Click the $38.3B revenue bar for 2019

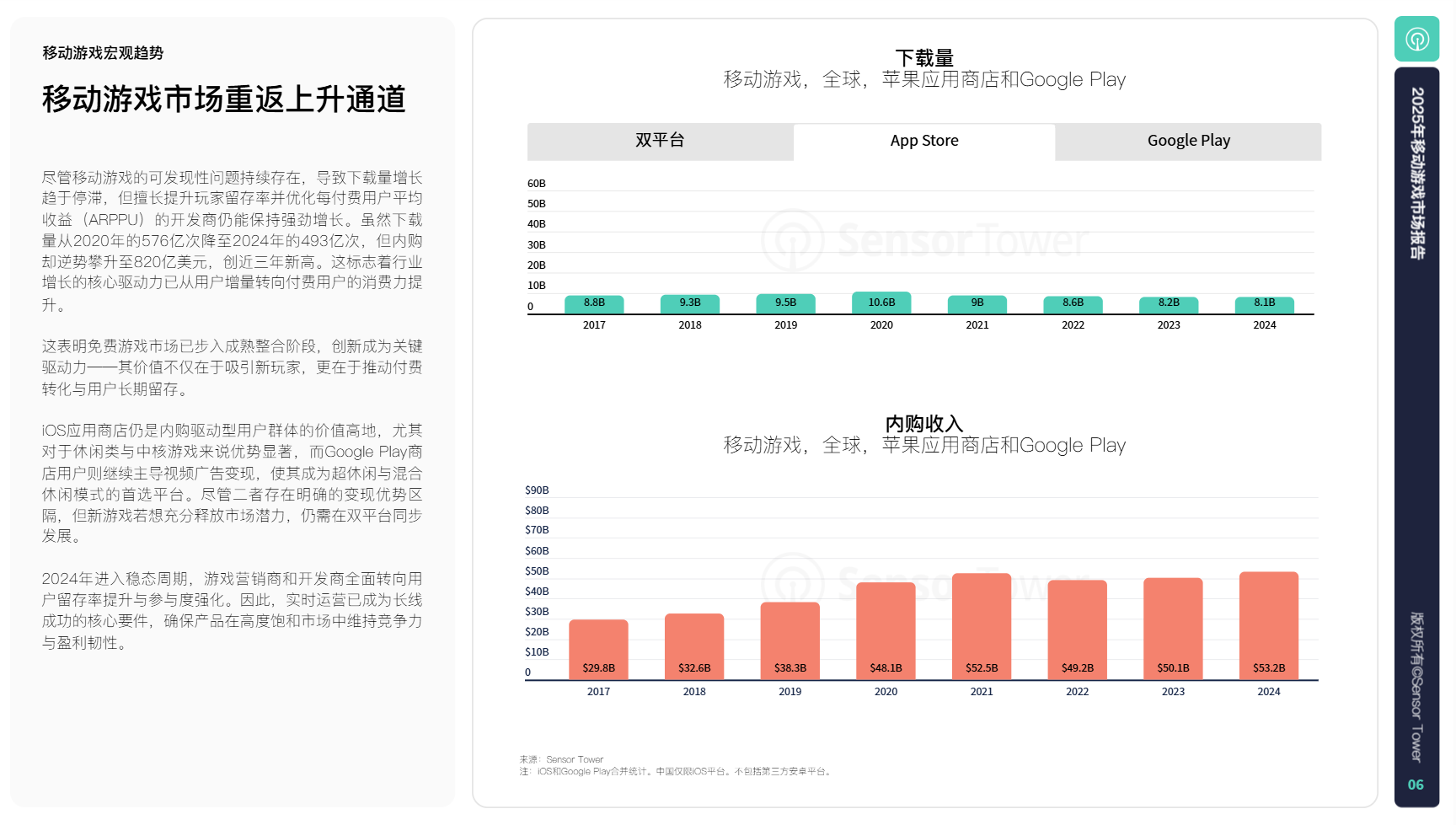[790, 640]
